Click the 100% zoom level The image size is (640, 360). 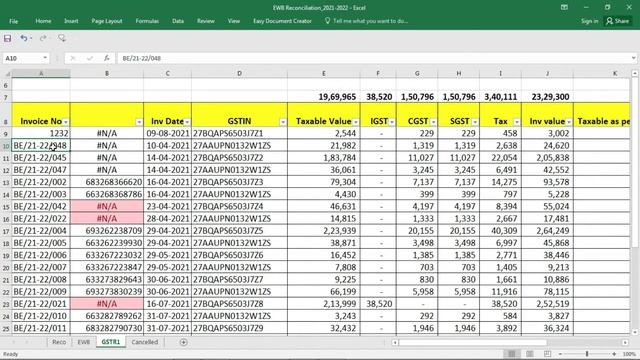[x=629, y=354]
